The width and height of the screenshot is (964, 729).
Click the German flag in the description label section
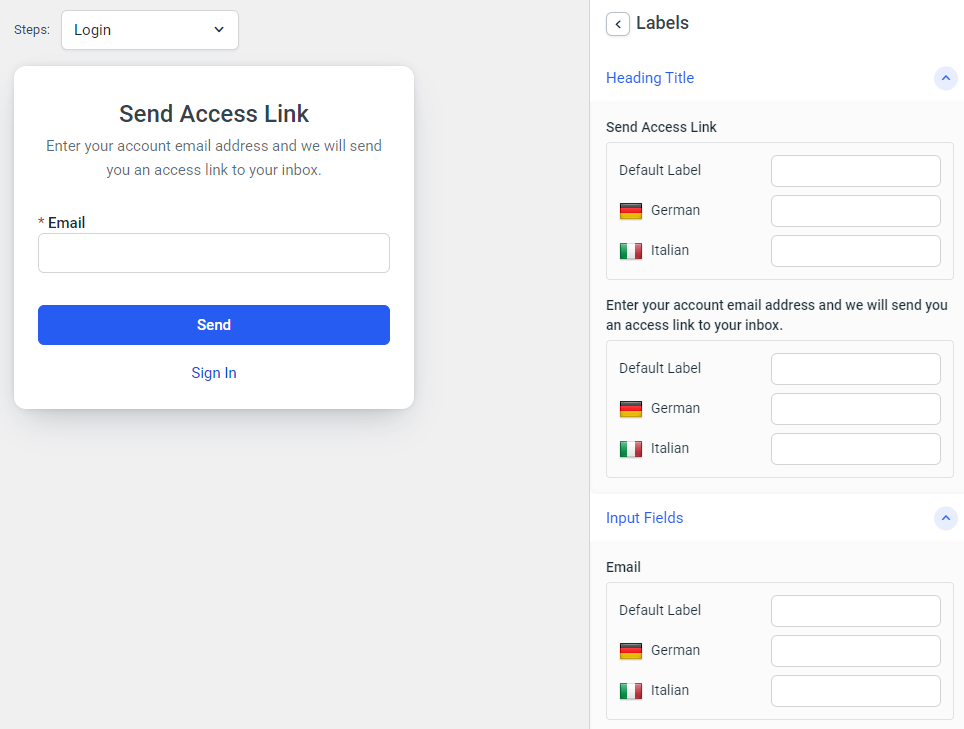631,408
